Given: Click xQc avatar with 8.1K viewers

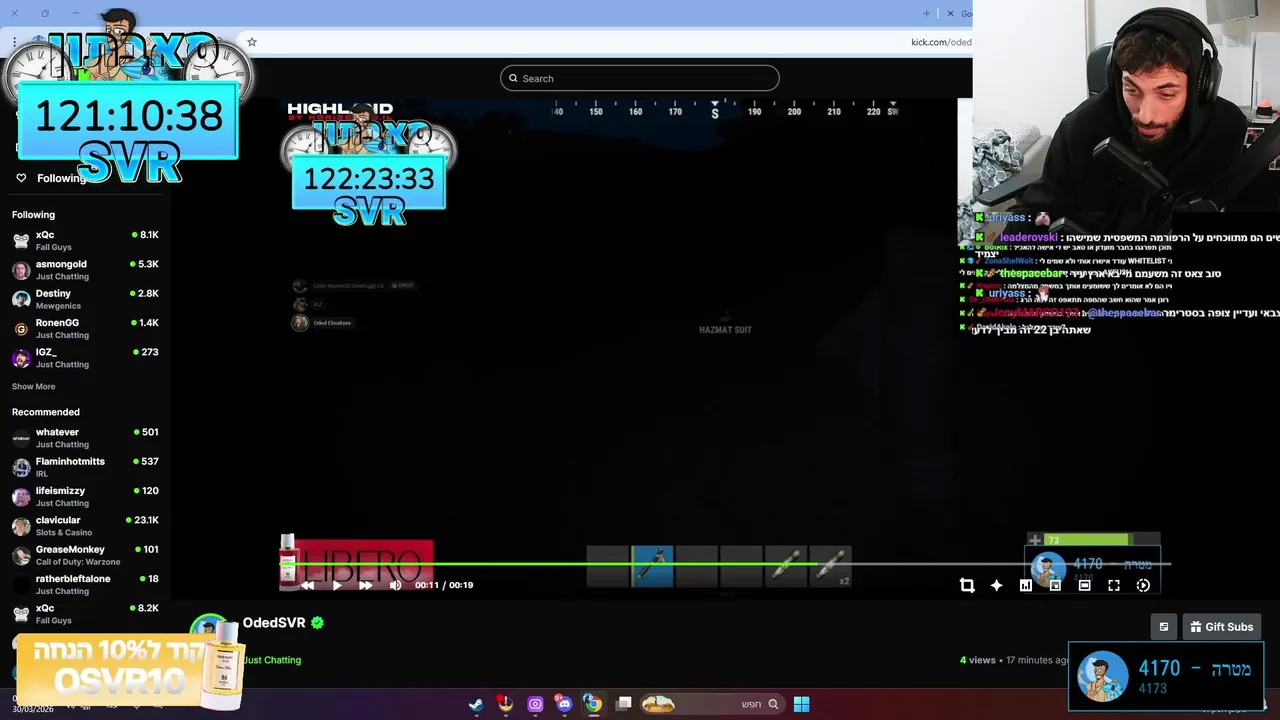Looking at the screenshot, I should point(21,241).
